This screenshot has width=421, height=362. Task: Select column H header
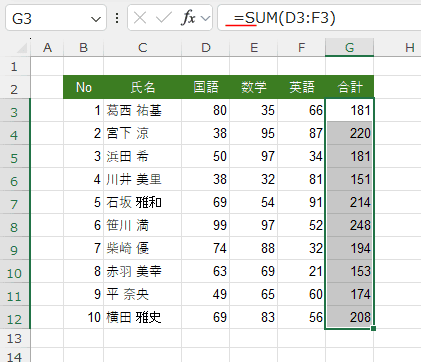pos(410,48)
